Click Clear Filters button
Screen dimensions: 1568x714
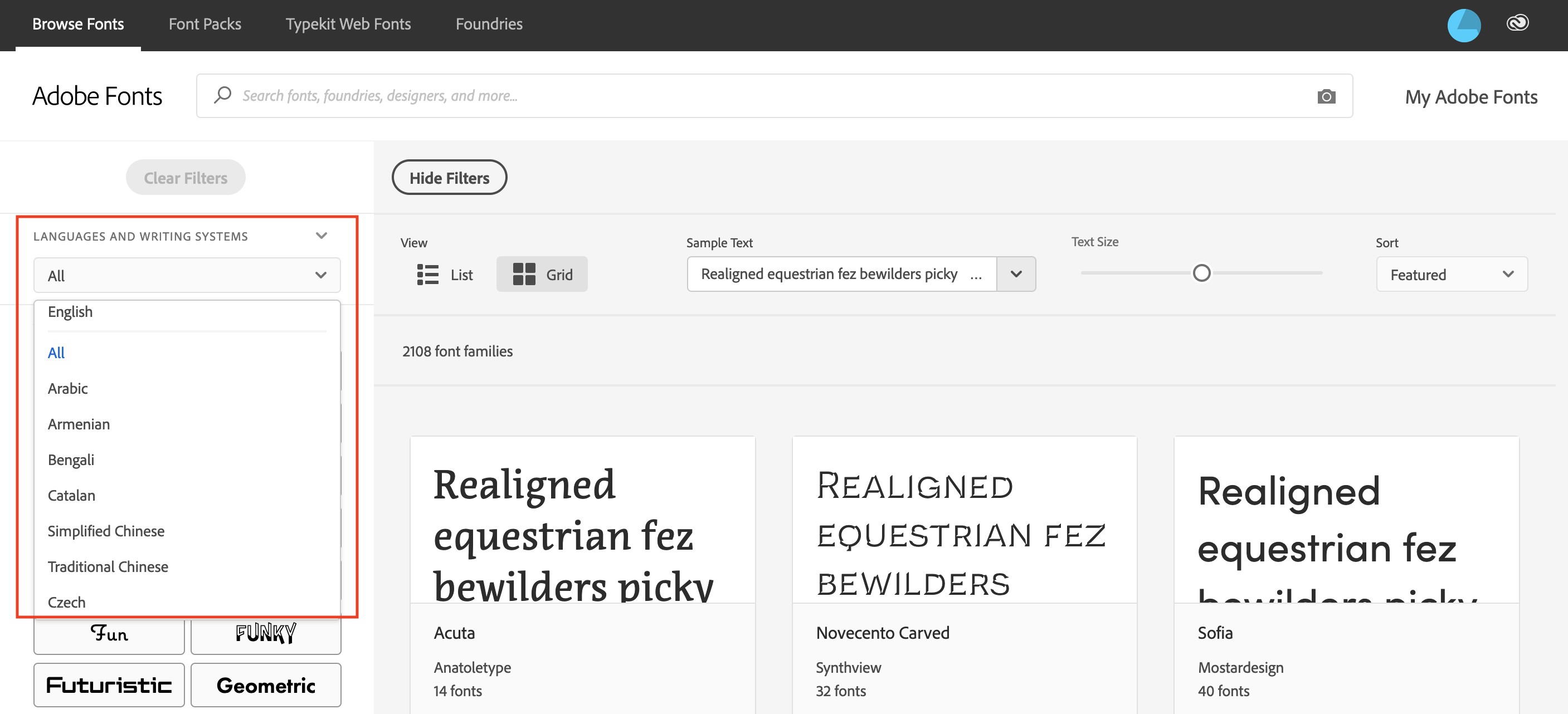185,178
